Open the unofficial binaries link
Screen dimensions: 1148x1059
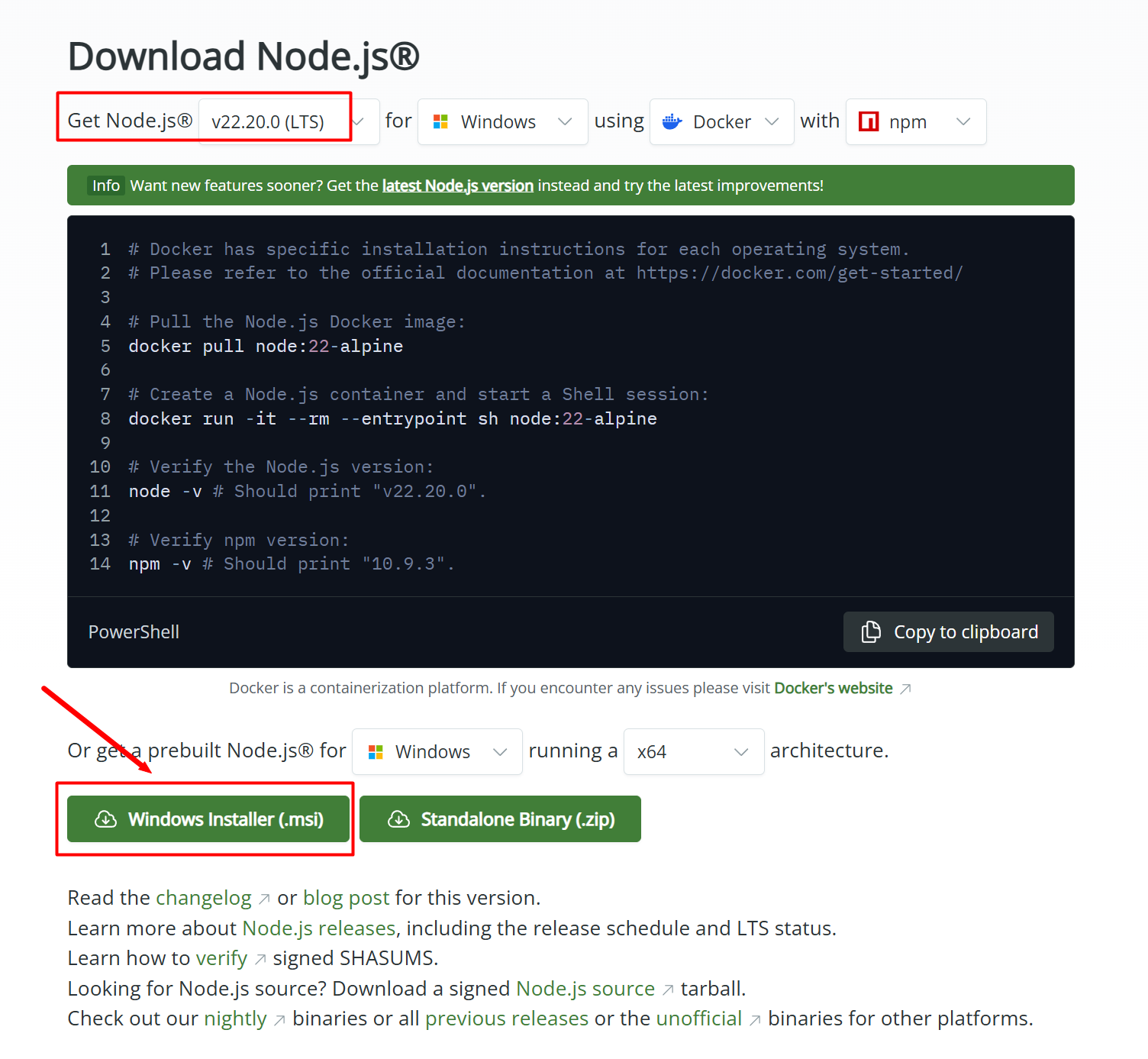click(x=699, y=1019)
